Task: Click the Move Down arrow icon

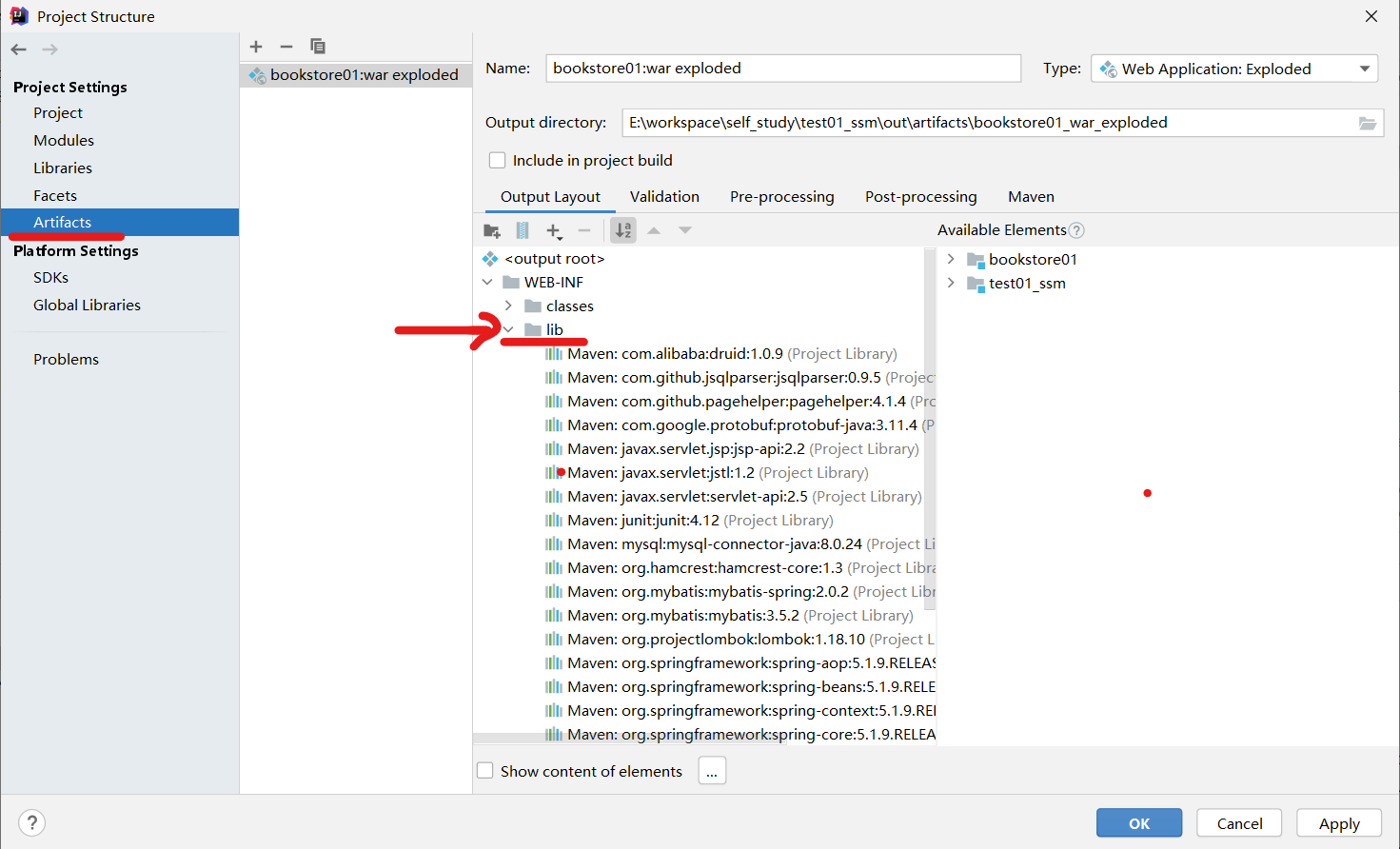Action: 685,230
